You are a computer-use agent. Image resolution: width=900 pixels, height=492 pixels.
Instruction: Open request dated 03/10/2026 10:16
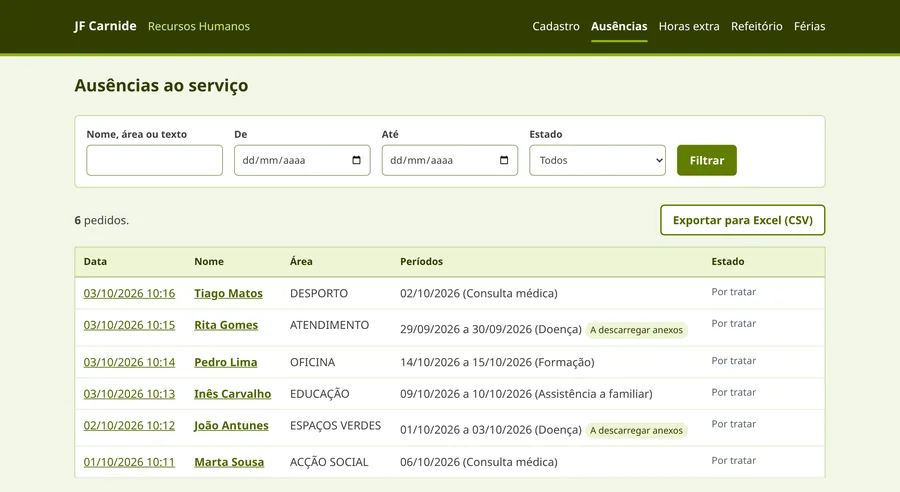coord(129,293)
